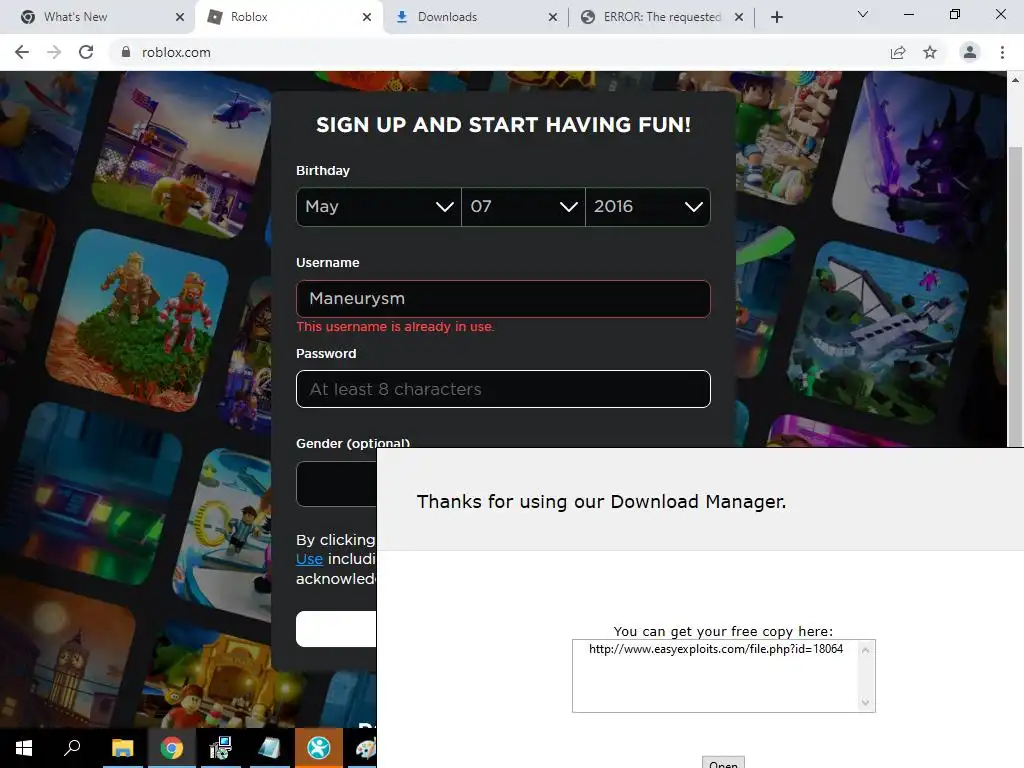
Task: Click the helicopter game thumbnail
Action: click(183, 153)
